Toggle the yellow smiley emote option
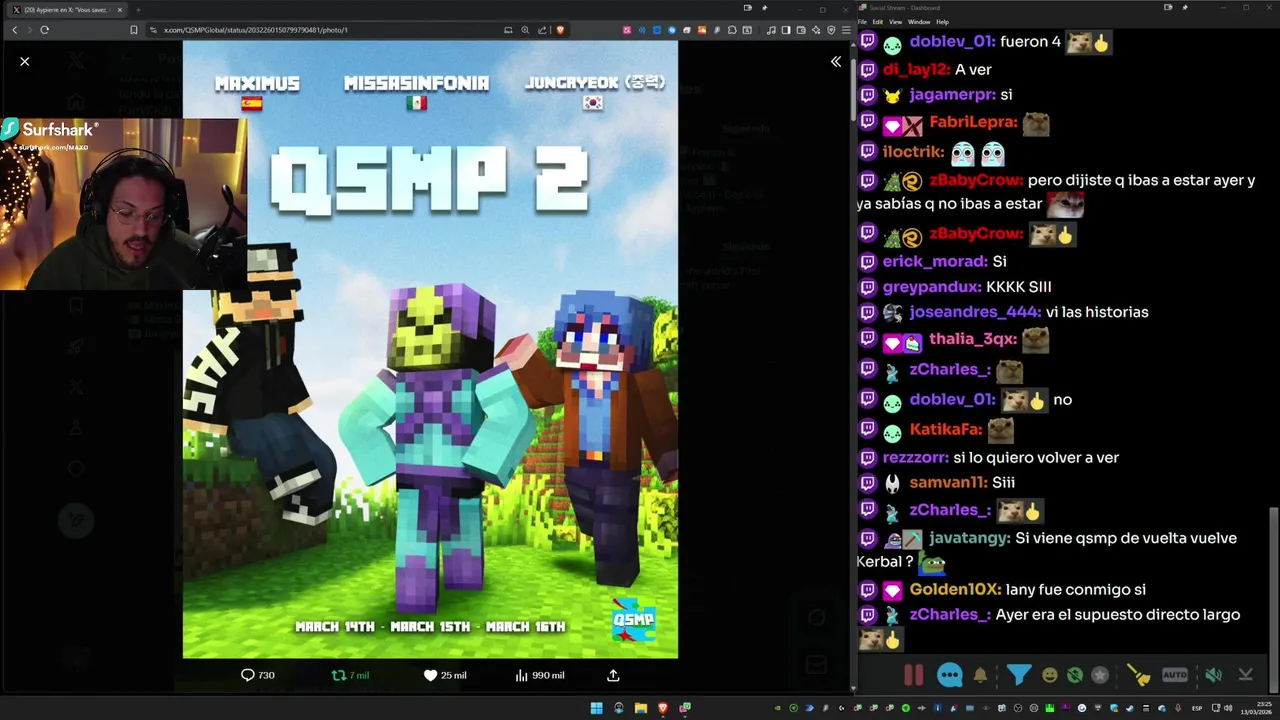This screenshot has width=1280, height=720. click(x=1049, y=675)
